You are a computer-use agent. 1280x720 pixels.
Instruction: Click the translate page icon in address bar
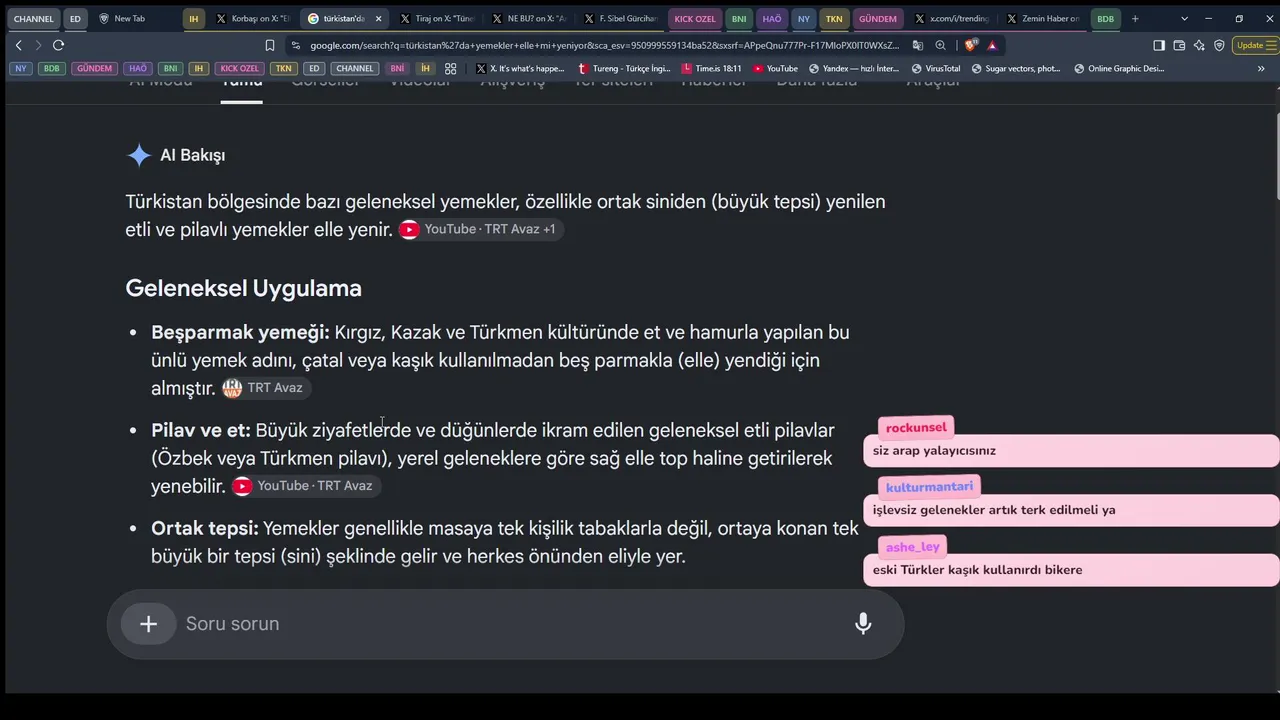918,45
